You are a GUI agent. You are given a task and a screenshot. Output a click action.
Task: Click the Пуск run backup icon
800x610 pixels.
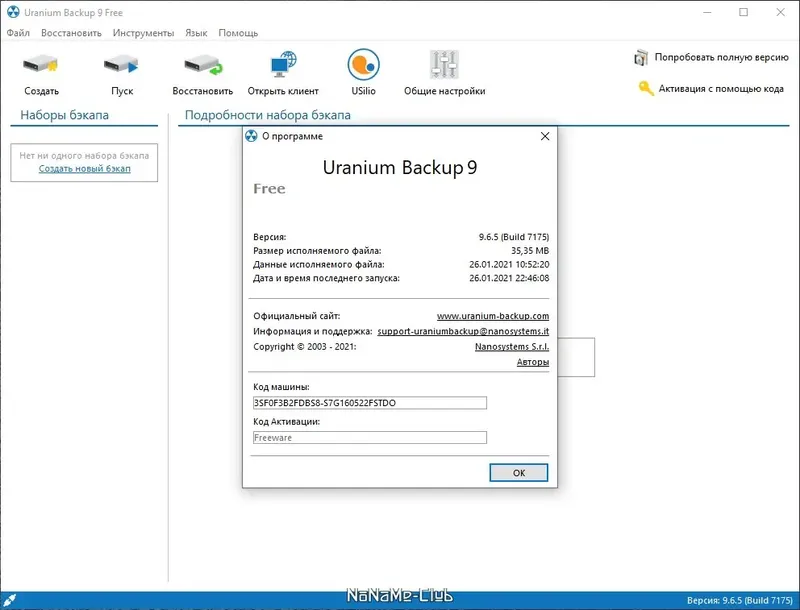point(121,65)
